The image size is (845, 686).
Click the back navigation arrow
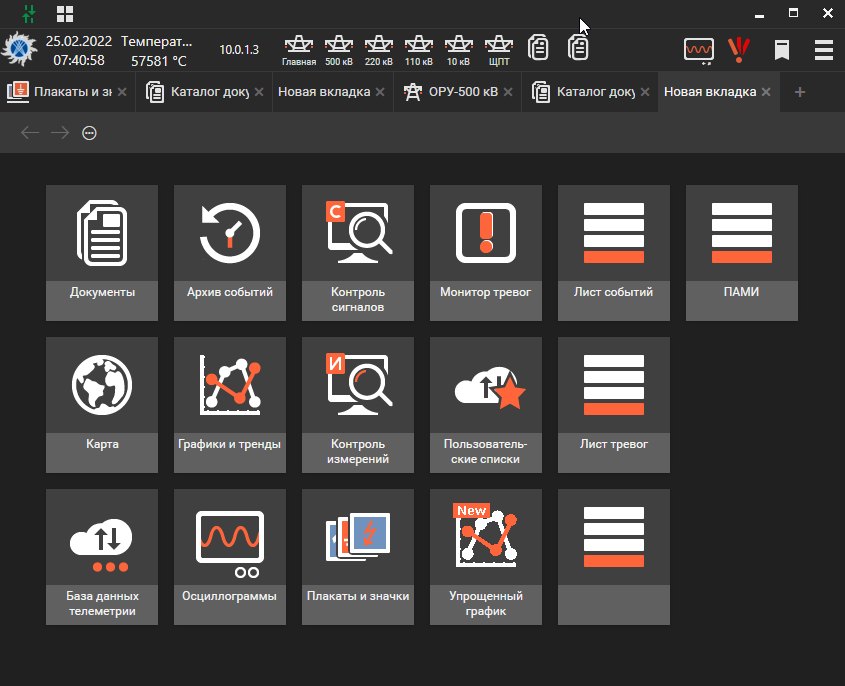pyautogui.click(x=30, y=133)
